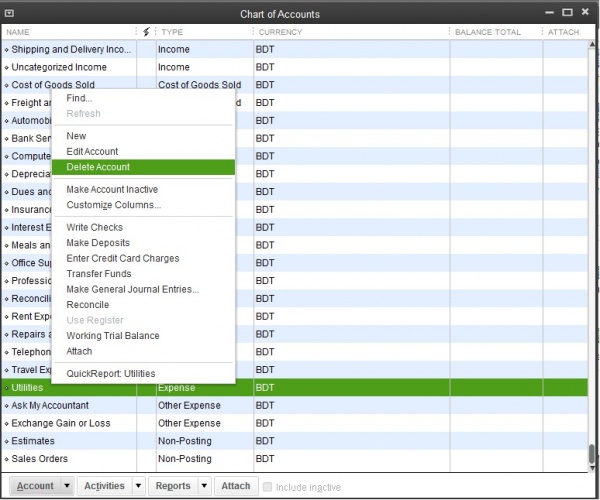Screen dimensions: 600x500
Task: Click the diamond icon beside Sales Orders
Action: pos(6,459)
